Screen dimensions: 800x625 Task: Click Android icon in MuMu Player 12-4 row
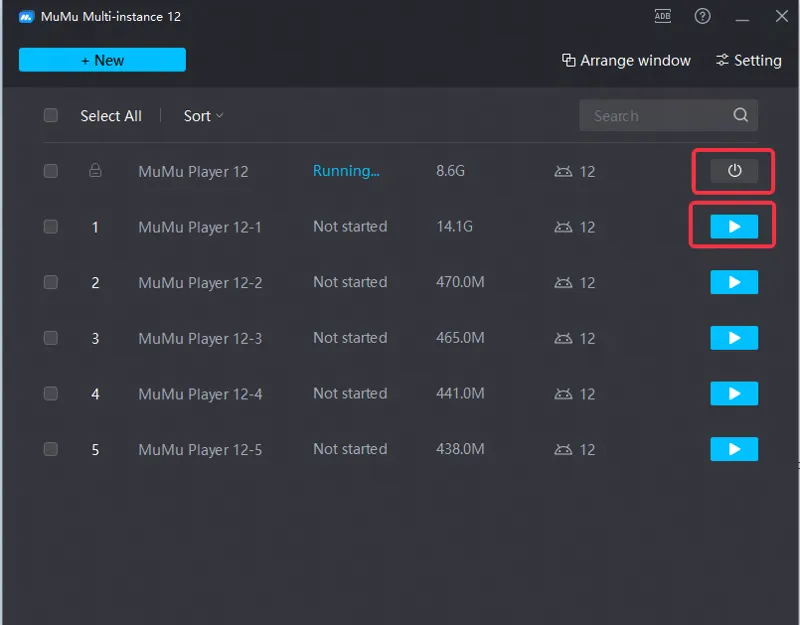(x=563, y=393)
